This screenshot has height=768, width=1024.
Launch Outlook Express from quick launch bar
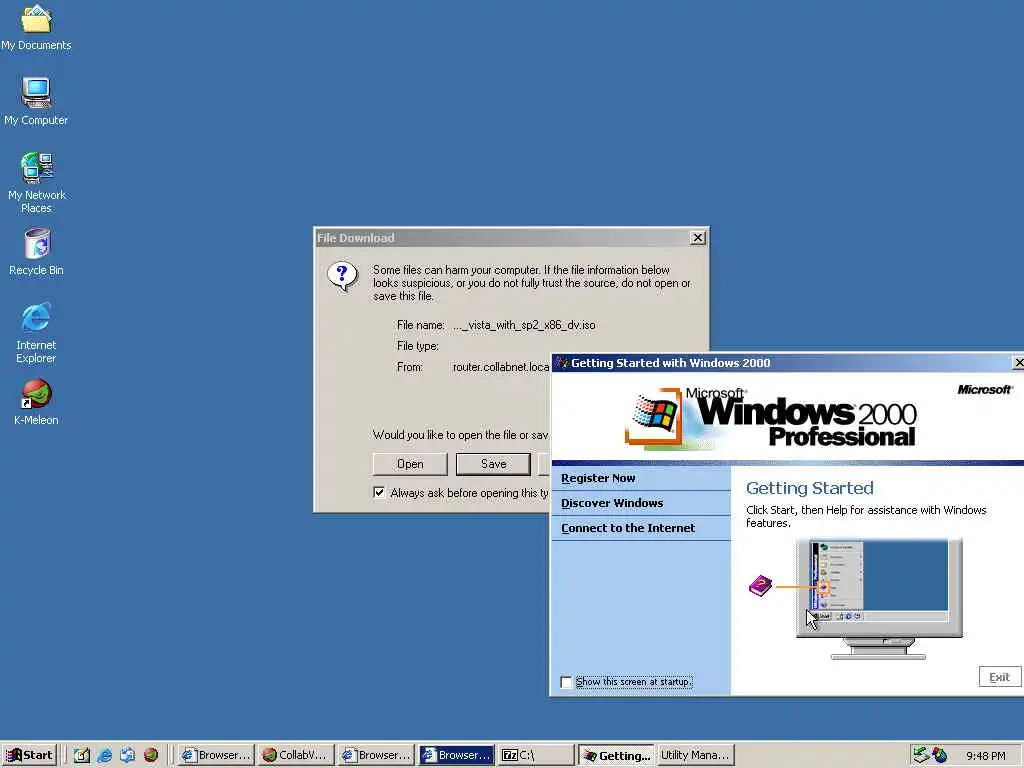point(127,755)
